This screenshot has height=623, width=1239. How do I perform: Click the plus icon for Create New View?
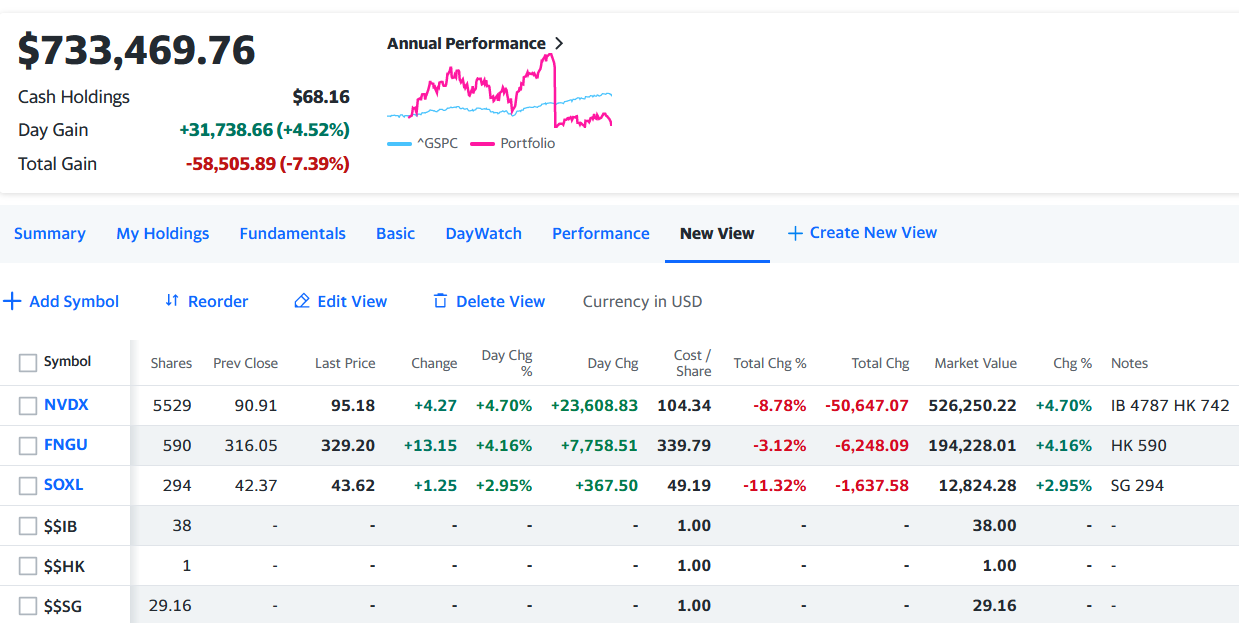point(795,233)
